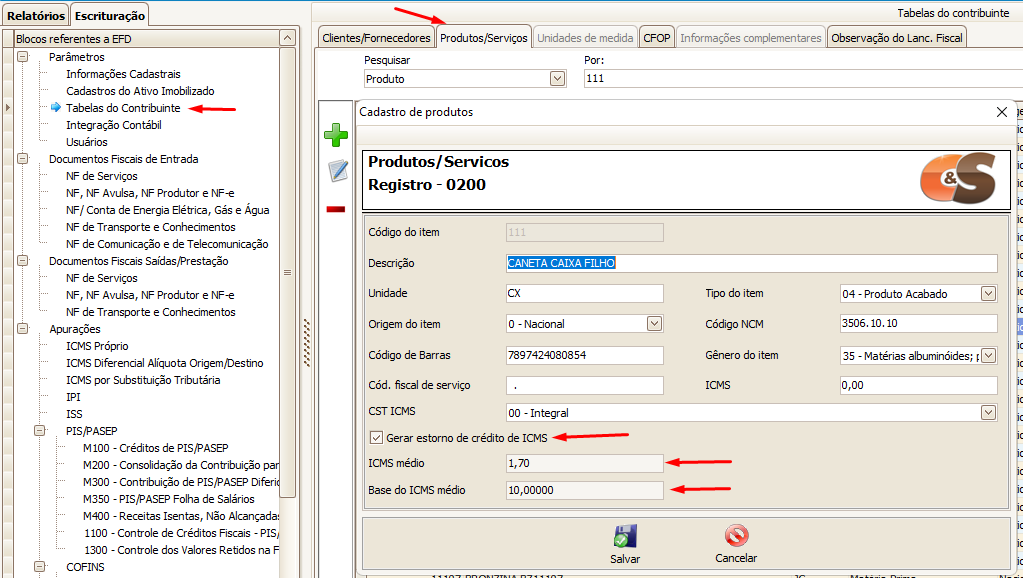Viewport: 1023px width, 578px height.
Task: Open the Relatórios tab
Action: (36, 15)
